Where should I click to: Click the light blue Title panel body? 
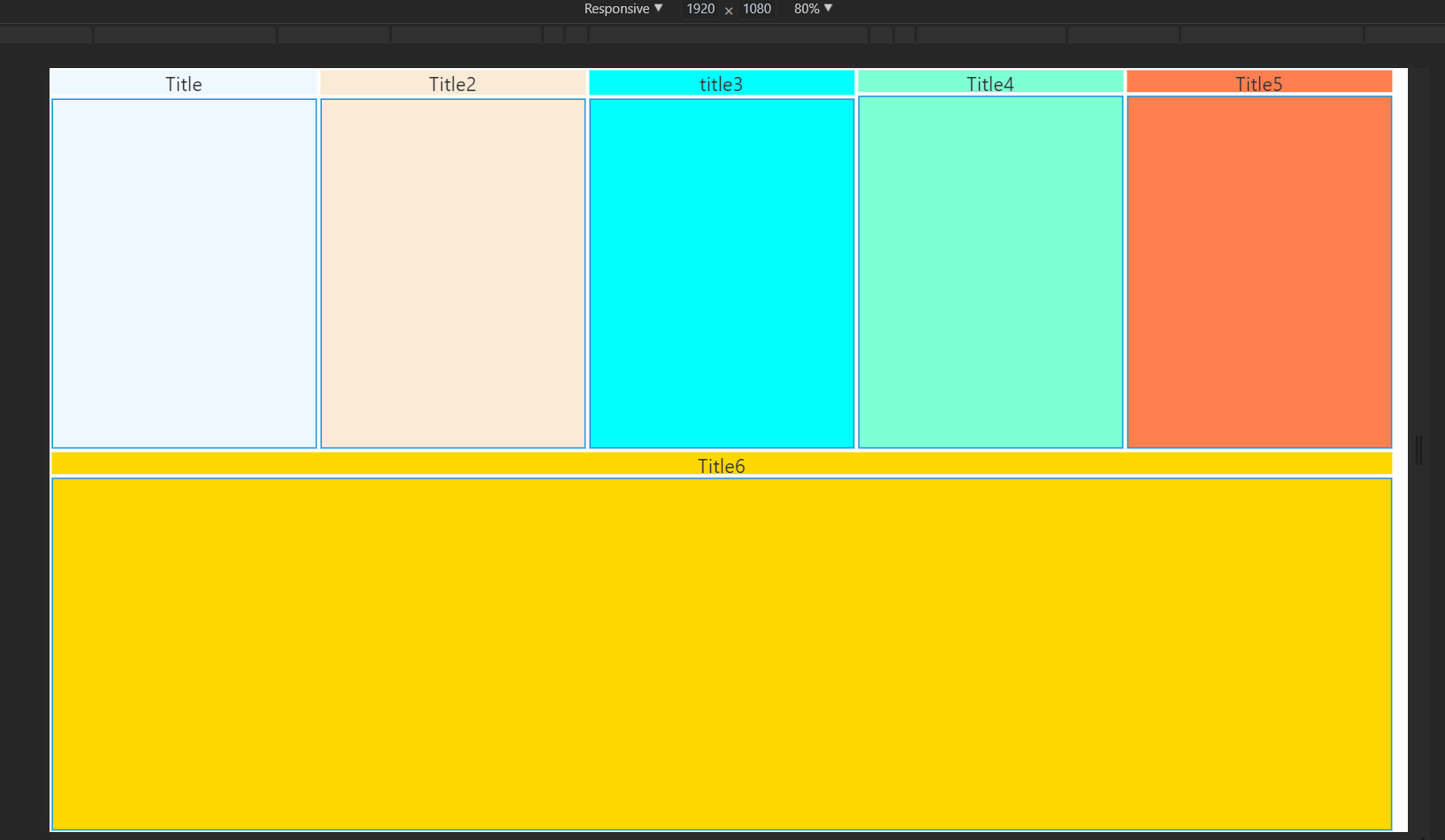tap(183, 272)
